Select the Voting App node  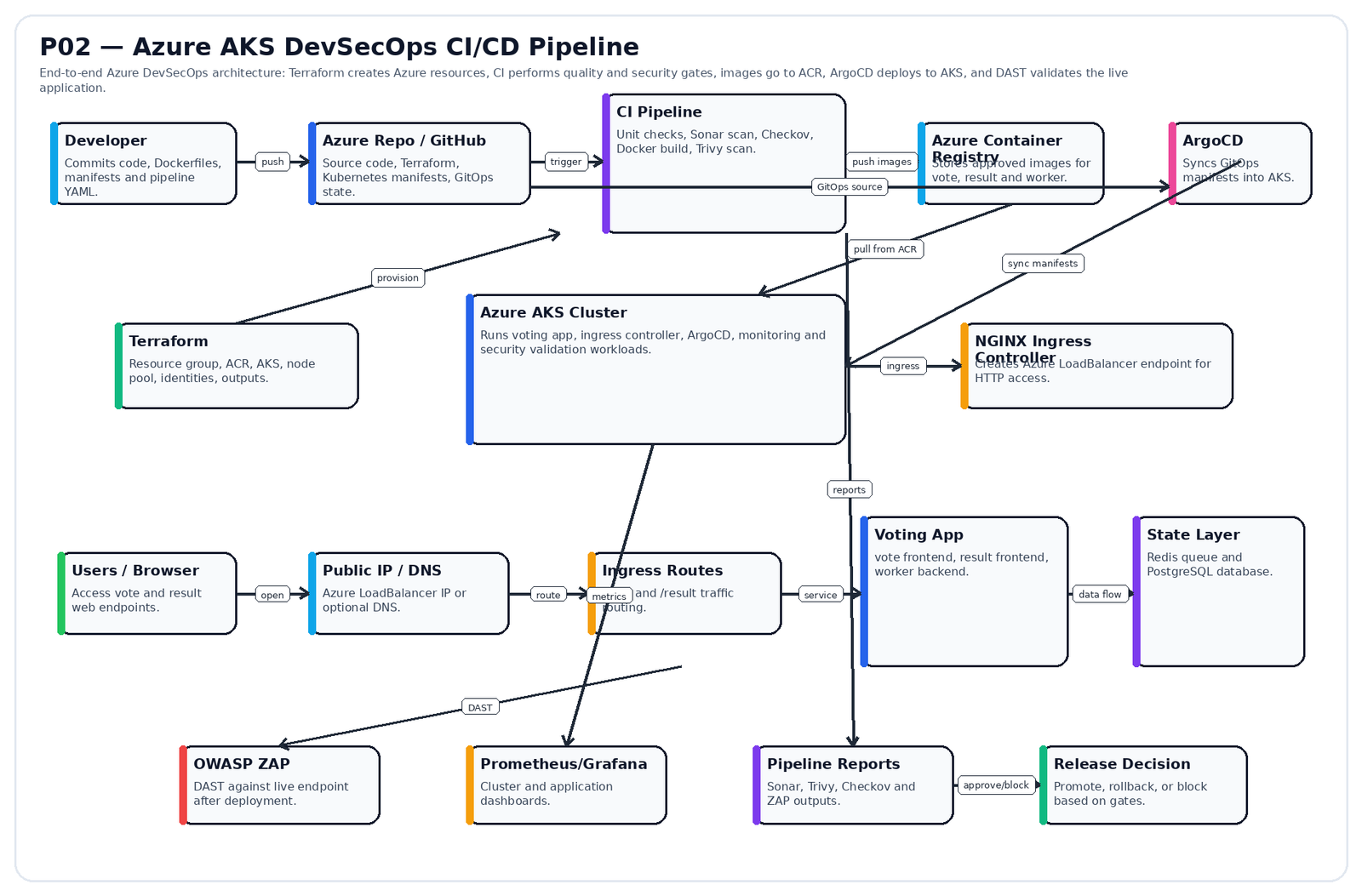tap(964, 591)
